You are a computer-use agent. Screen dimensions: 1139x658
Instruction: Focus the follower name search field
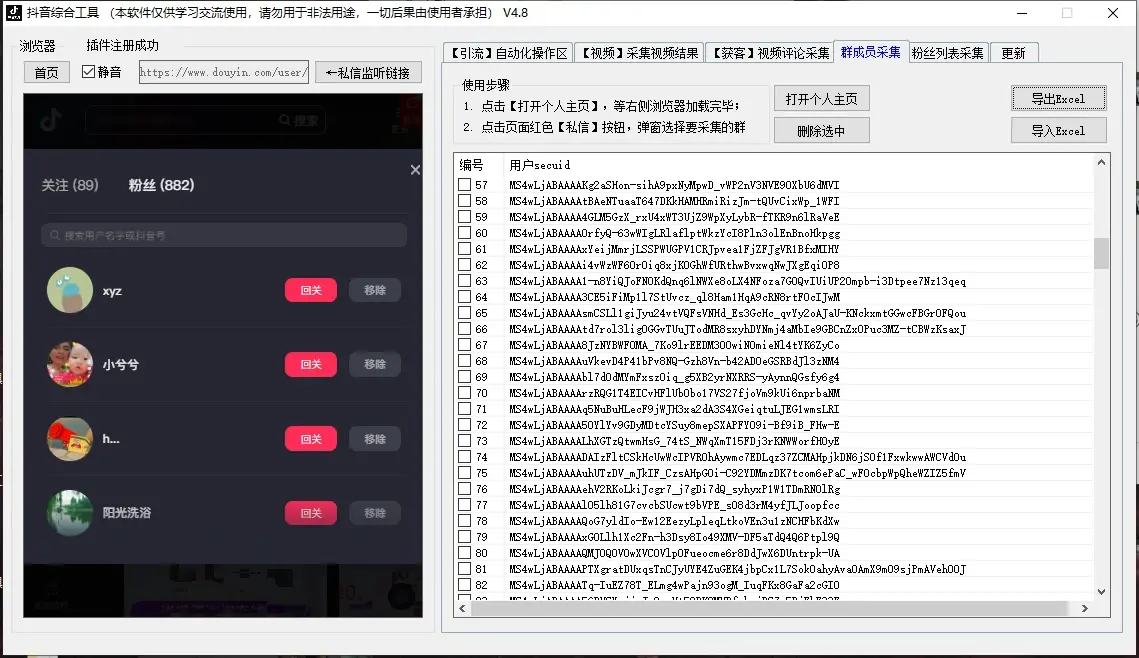tap(224, 235)
